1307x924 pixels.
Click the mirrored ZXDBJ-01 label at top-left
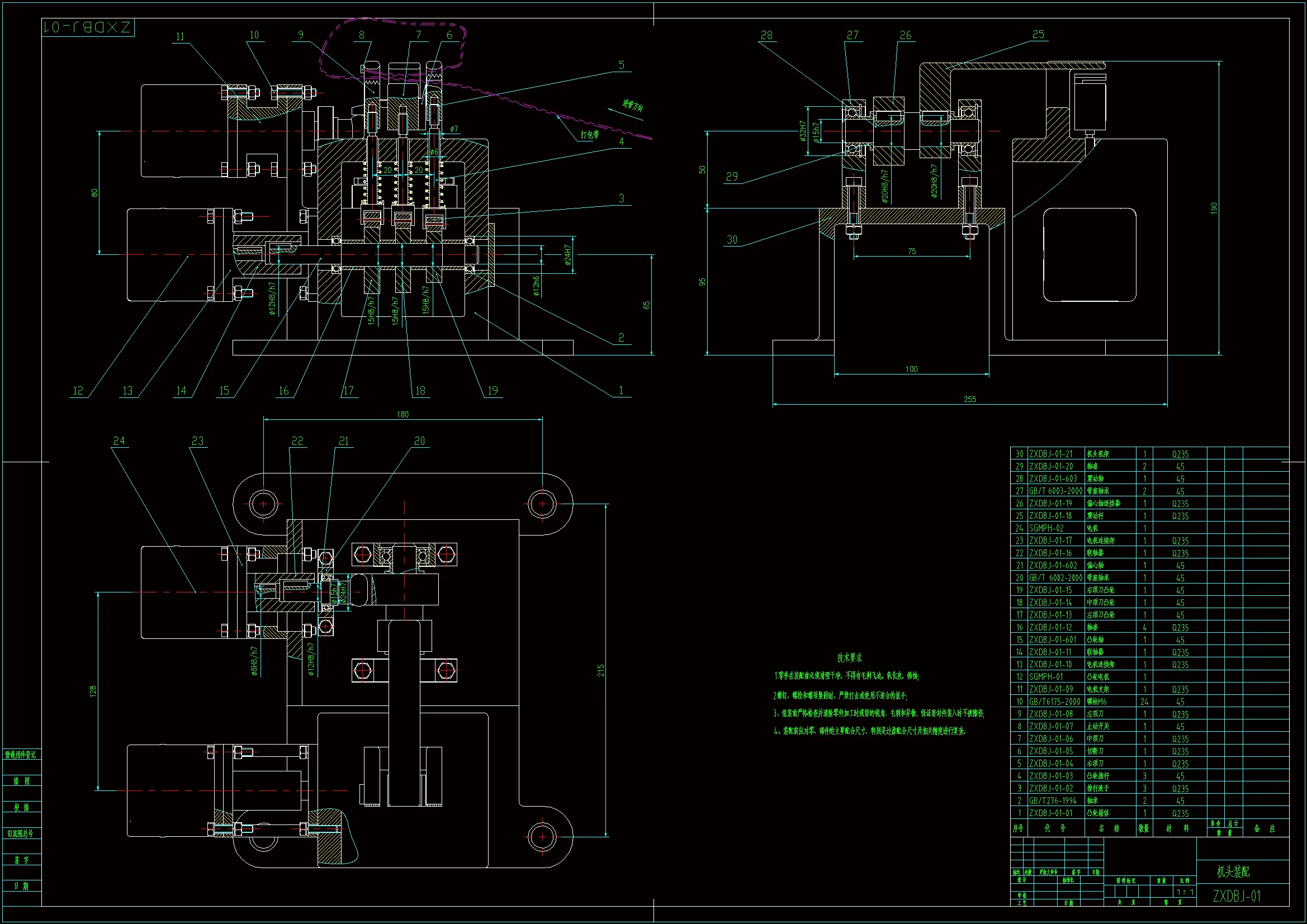tap(88, 27)
